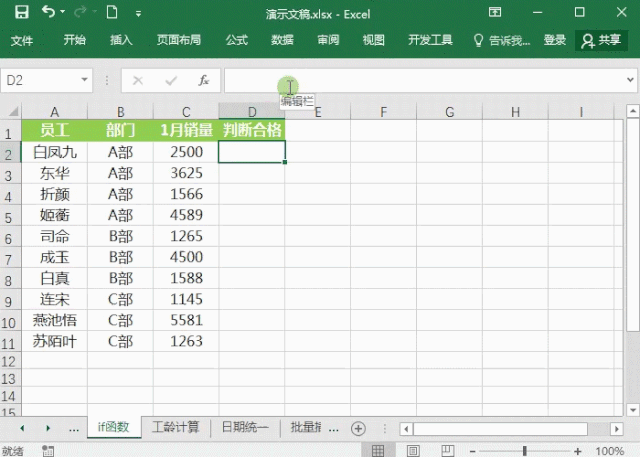The height and width of the screenshot is (457, 640).
Task: Expand the formula bar chevron
Action: [x=631, y=80]
